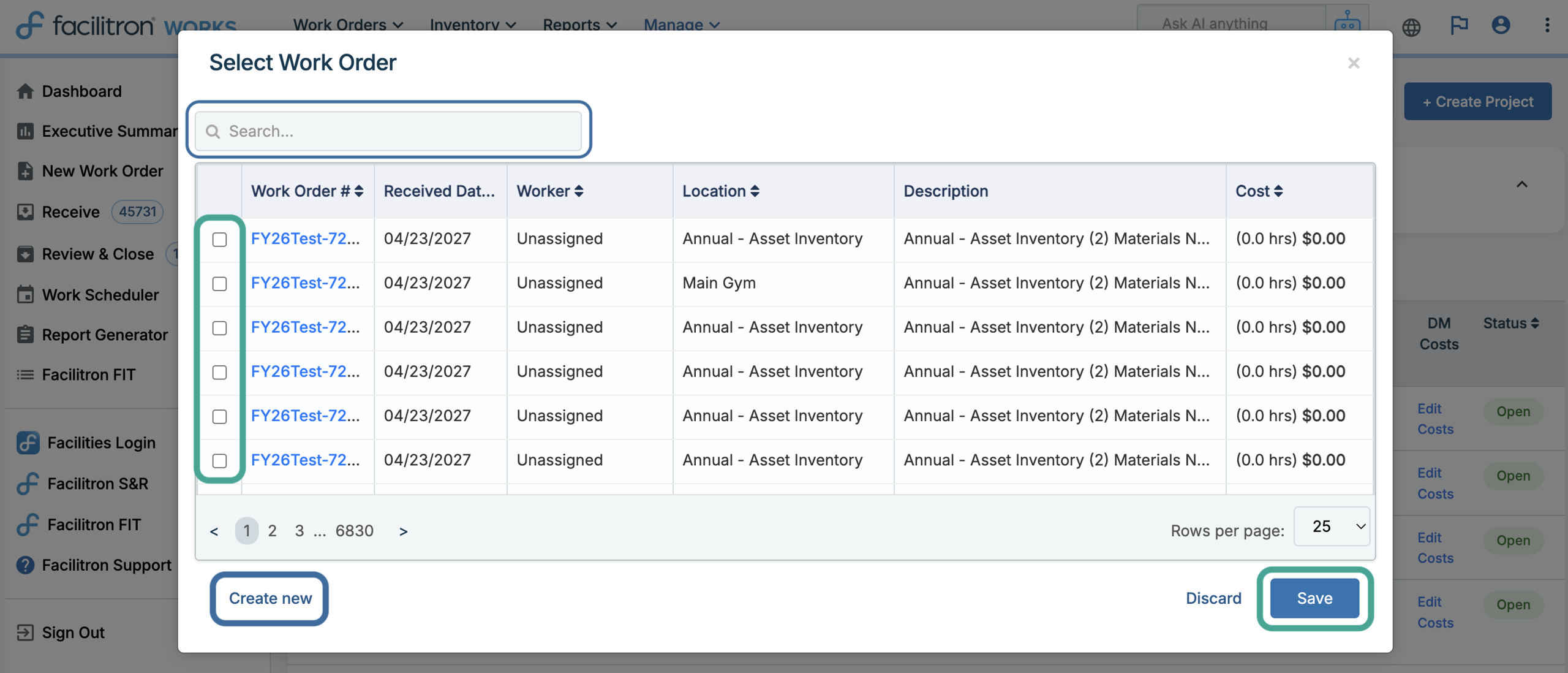Click the 45731 badge next to Receive
Viewport: 1568px width, 673px height.
click(x=137, y=212)
